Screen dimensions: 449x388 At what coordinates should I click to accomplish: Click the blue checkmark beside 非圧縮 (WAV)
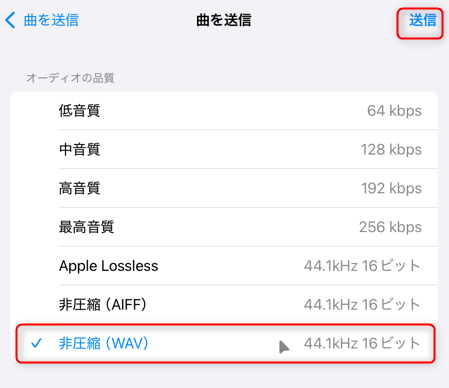click(x=36, y=343)
